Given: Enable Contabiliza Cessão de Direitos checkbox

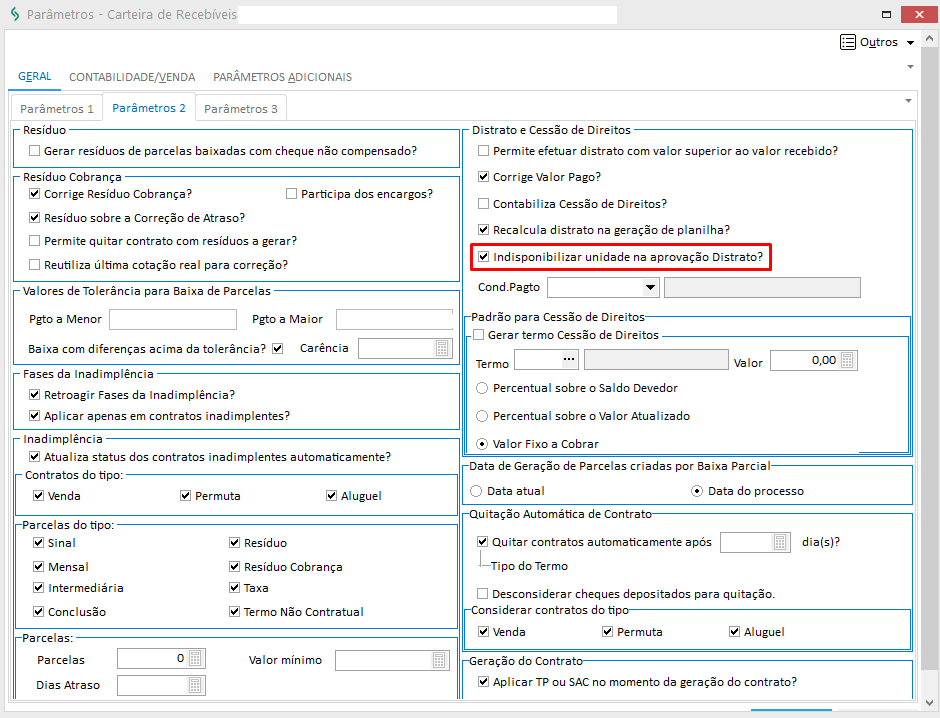Looking at the screenshot, I should [484, 204].
